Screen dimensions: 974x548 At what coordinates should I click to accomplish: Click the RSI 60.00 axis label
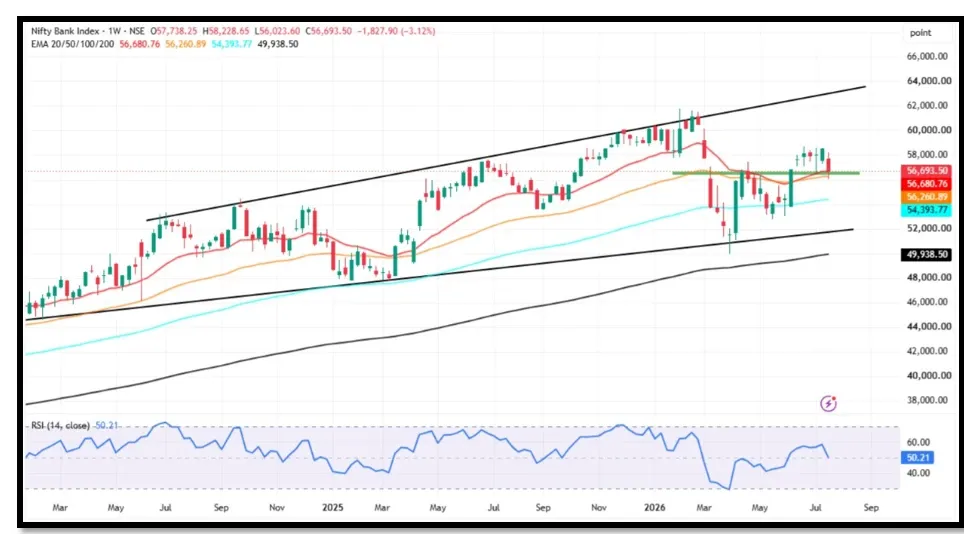coord(918,442)
